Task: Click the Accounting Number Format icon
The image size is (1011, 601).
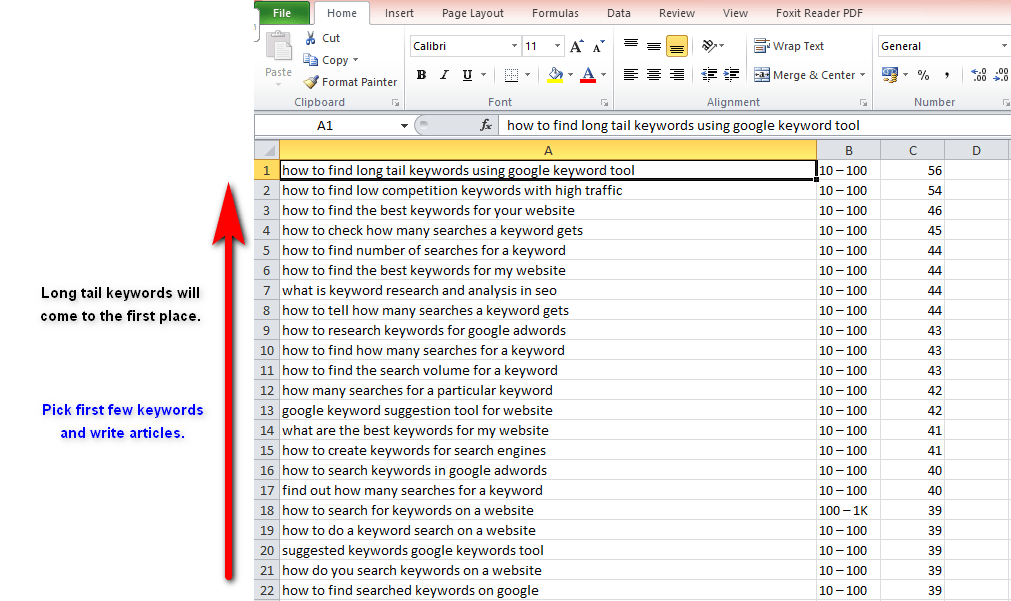Action: 890,75
